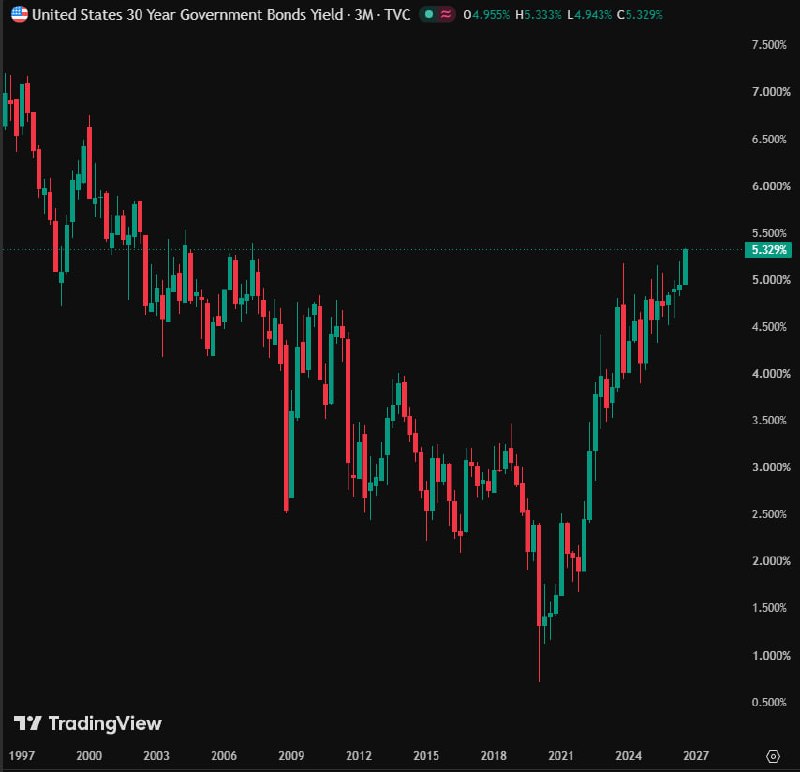The width and height of the screenshot is (800, 772).
Task: Click the pink data delay indicator icon
Action: 446,14
